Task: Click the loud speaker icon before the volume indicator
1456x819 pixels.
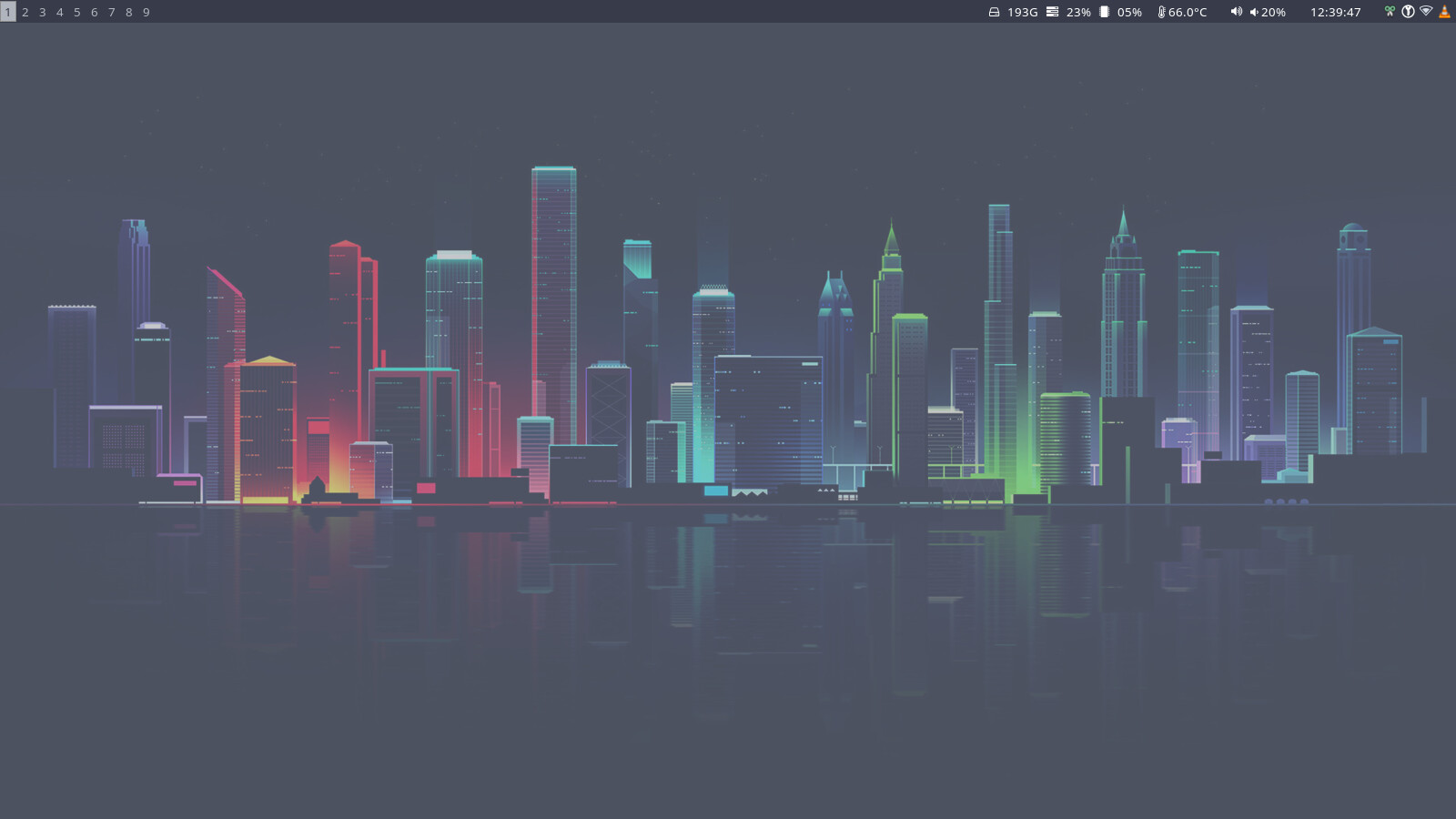Action: (x=1236, y=12)
